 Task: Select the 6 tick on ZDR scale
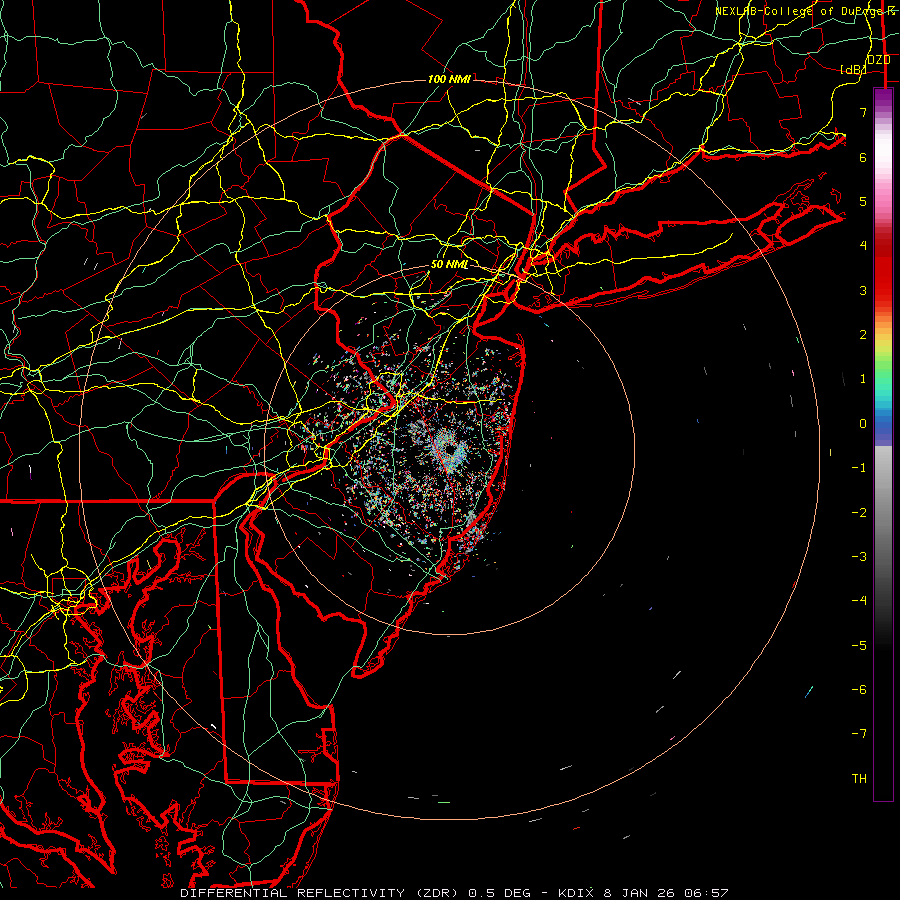863,157
